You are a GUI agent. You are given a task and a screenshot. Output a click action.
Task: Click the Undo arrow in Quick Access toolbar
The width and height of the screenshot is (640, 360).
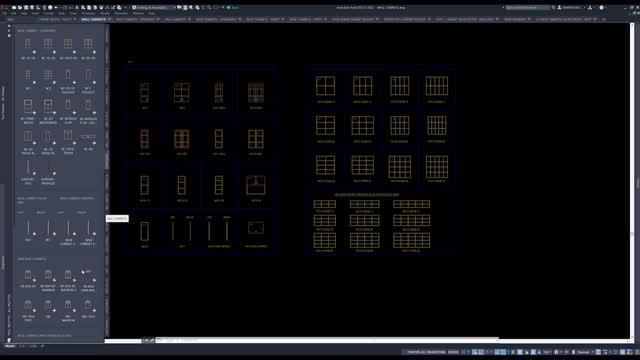click(x=56, y=8)
